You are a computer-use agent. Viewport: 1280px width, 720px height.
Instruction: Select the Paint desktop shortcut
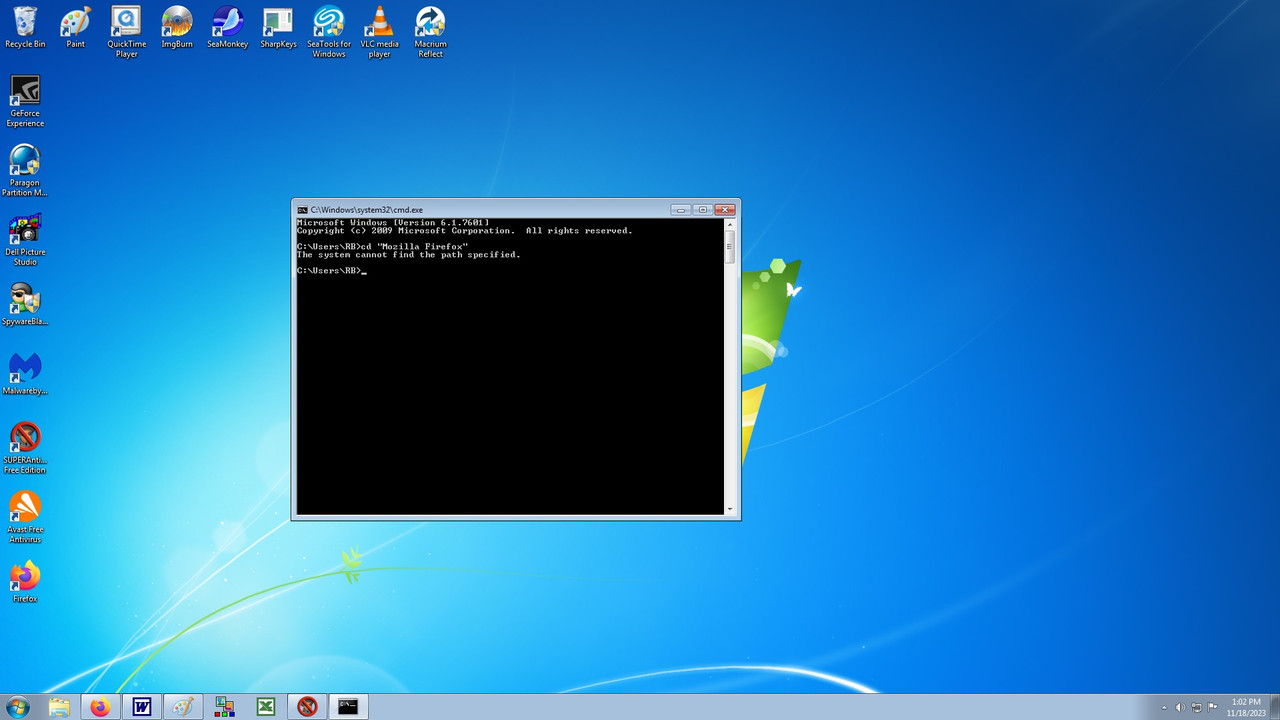point(75,28)
